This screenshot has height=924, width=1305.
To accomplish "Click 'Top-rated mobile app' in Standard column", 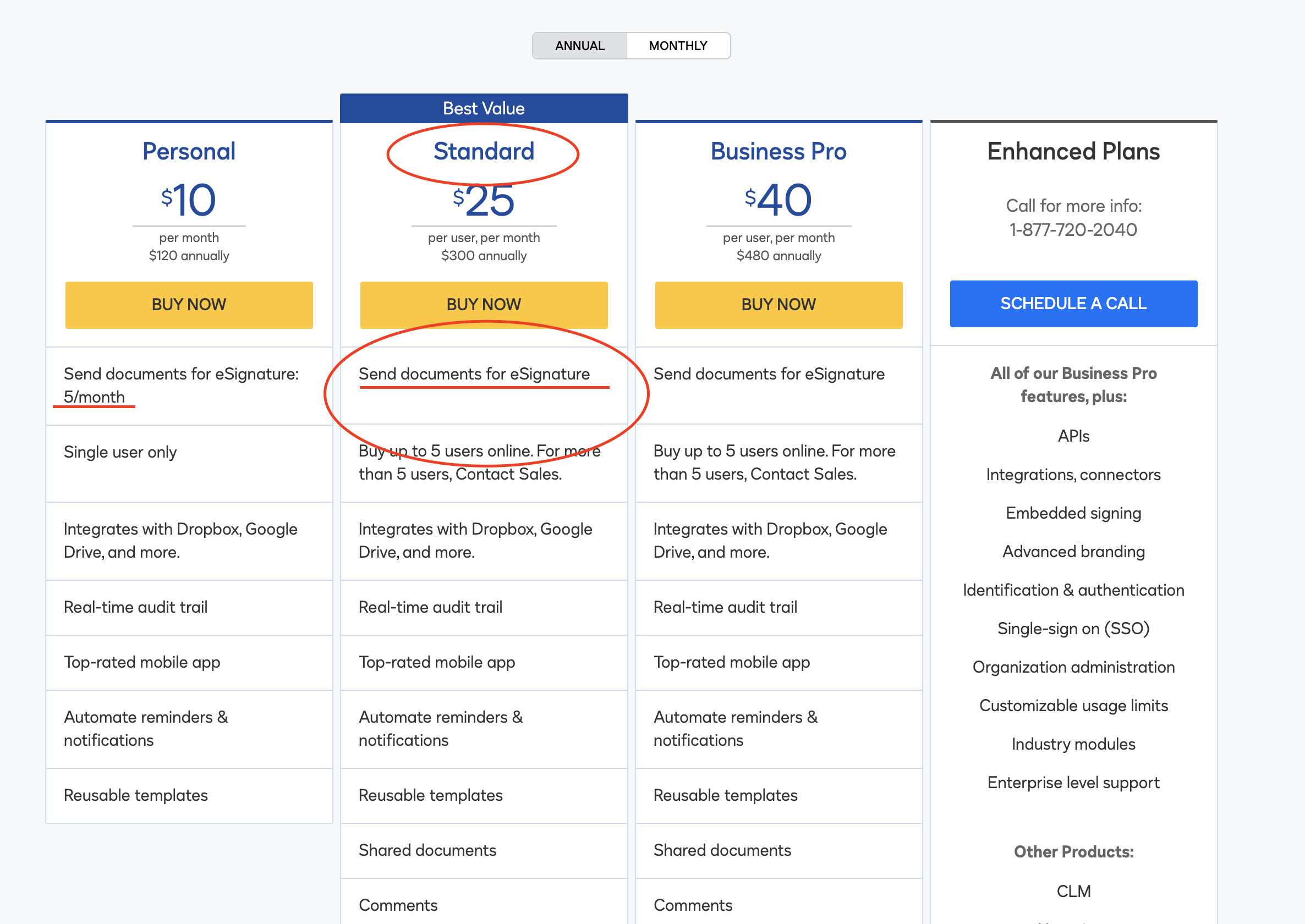I will pos(436,662).
